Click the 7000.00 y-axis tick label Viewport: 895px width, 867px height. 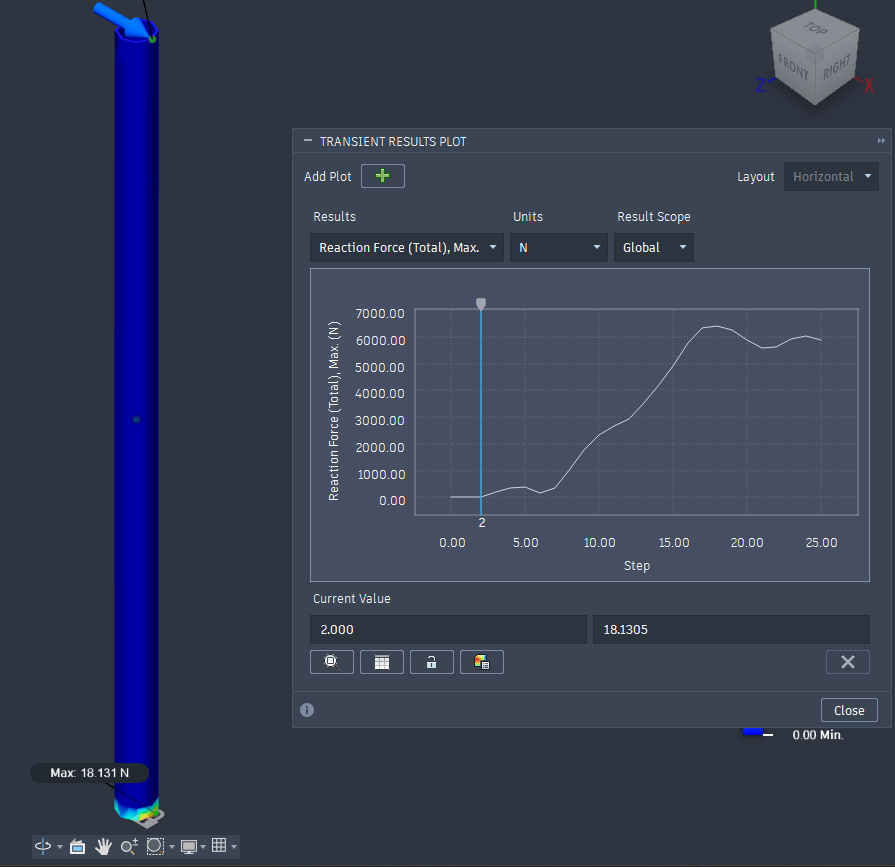(x=380, y=313)
